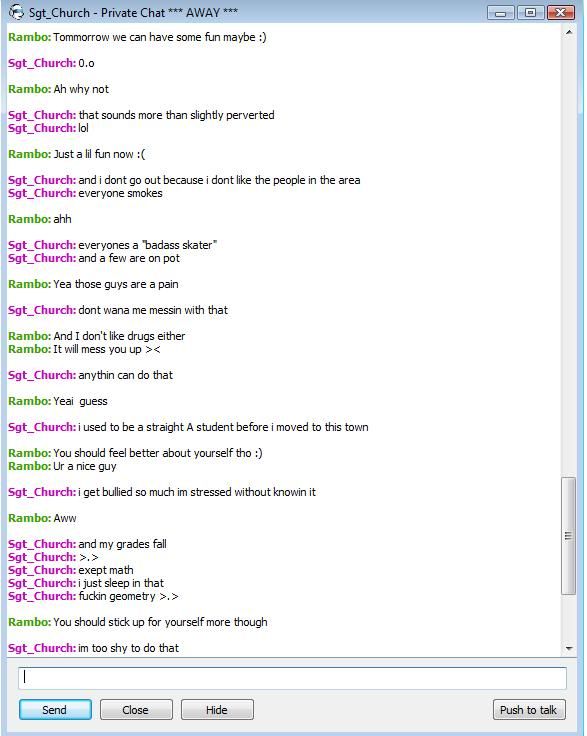Close the window with the red X
The height and width of the screenshot is (736, 587).
click(x=561, y=13)
